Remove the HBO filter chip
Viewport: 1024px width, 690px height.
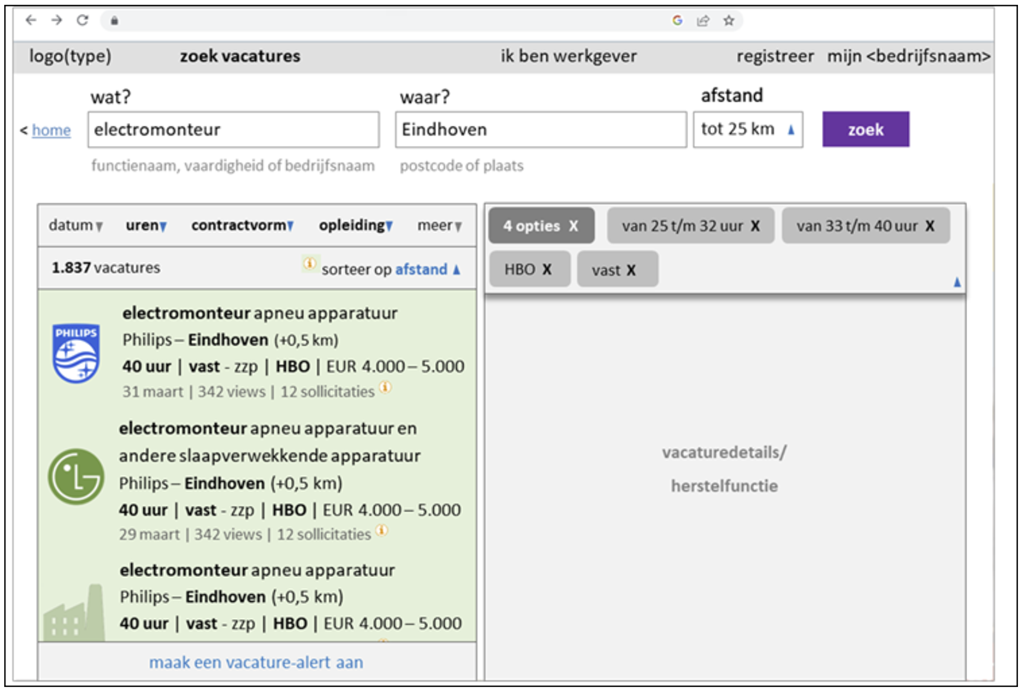[x=547, y=270]
